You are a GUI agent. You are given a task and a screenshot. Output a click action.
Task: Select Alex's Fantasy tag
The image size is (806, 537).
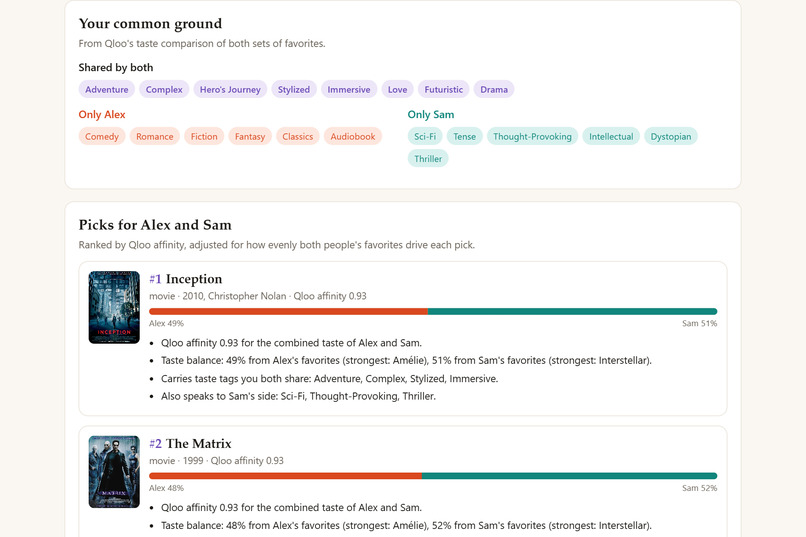click(x=250, y=136)
